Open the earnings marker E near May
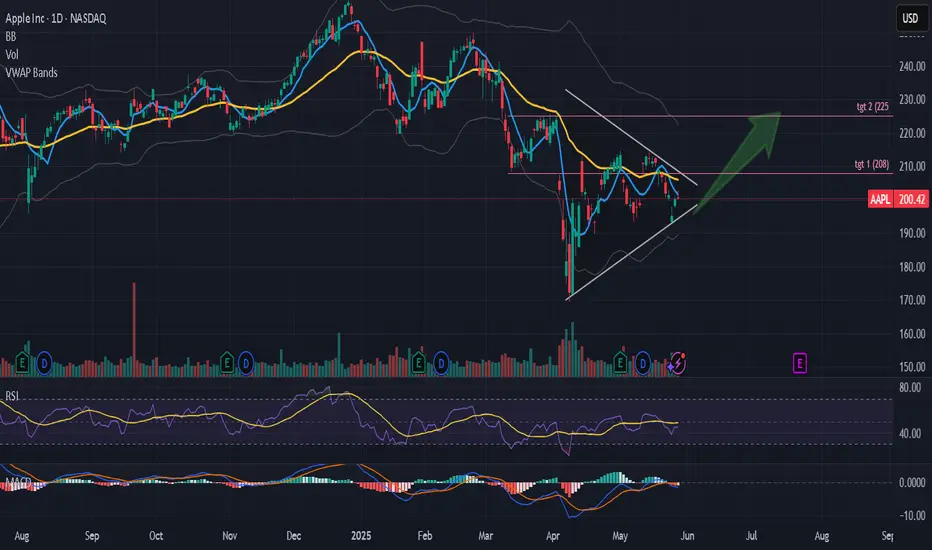 tap(620, 362)
